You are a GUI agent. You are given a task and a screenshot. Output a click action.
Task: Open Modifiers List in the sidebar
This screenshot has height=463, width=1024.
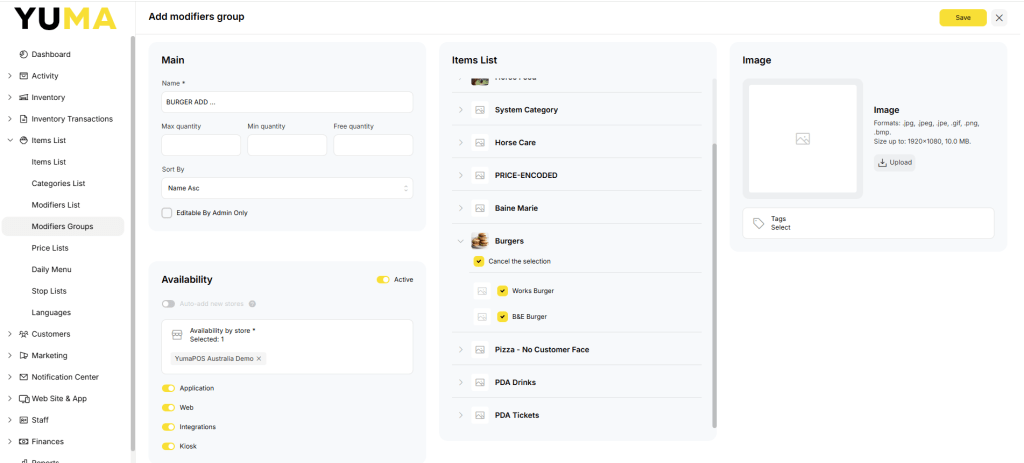pyautogui.click(x=56, y=205)
